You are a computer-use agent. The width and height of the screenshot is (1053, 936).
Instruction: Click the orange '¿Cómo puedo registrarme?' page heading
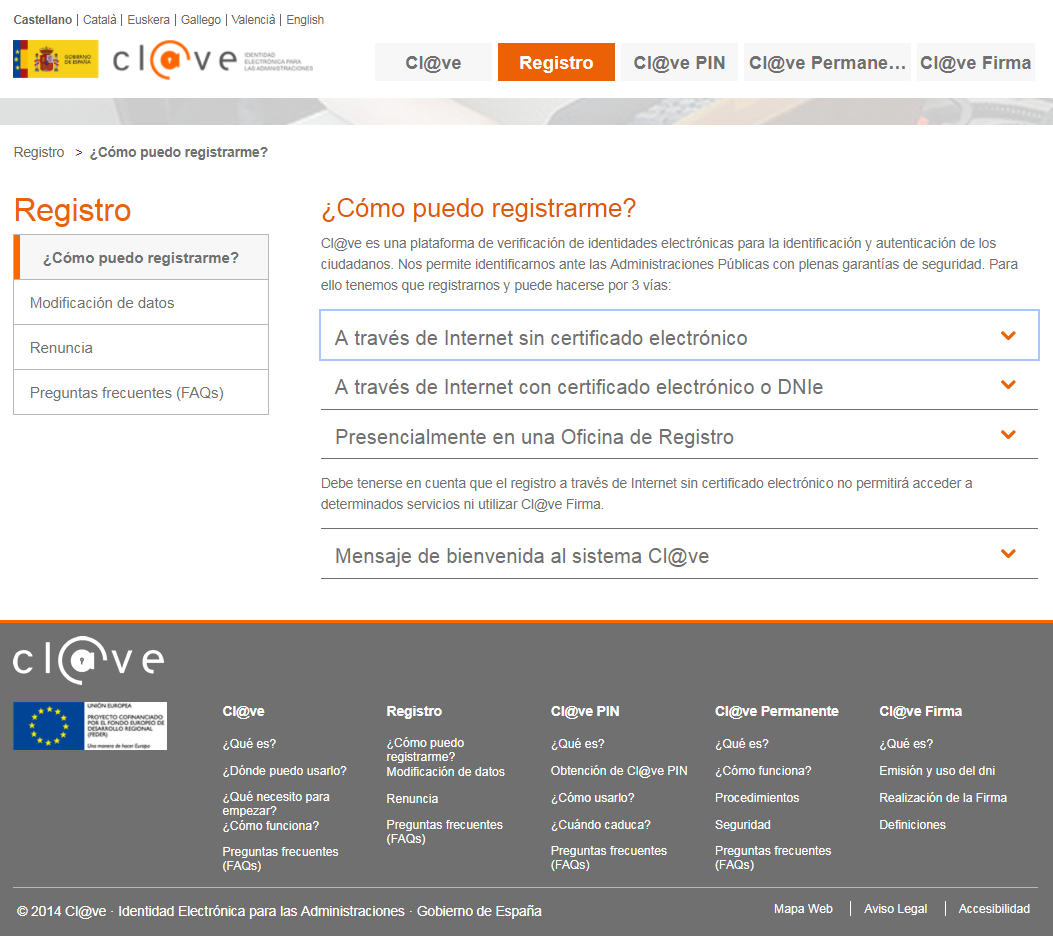[478, 208]
